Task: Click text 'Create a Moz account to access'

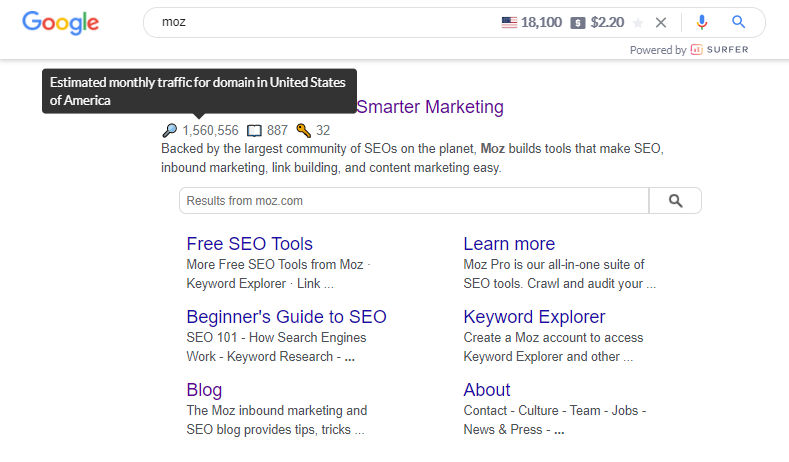Action: [x=553, y=338]
